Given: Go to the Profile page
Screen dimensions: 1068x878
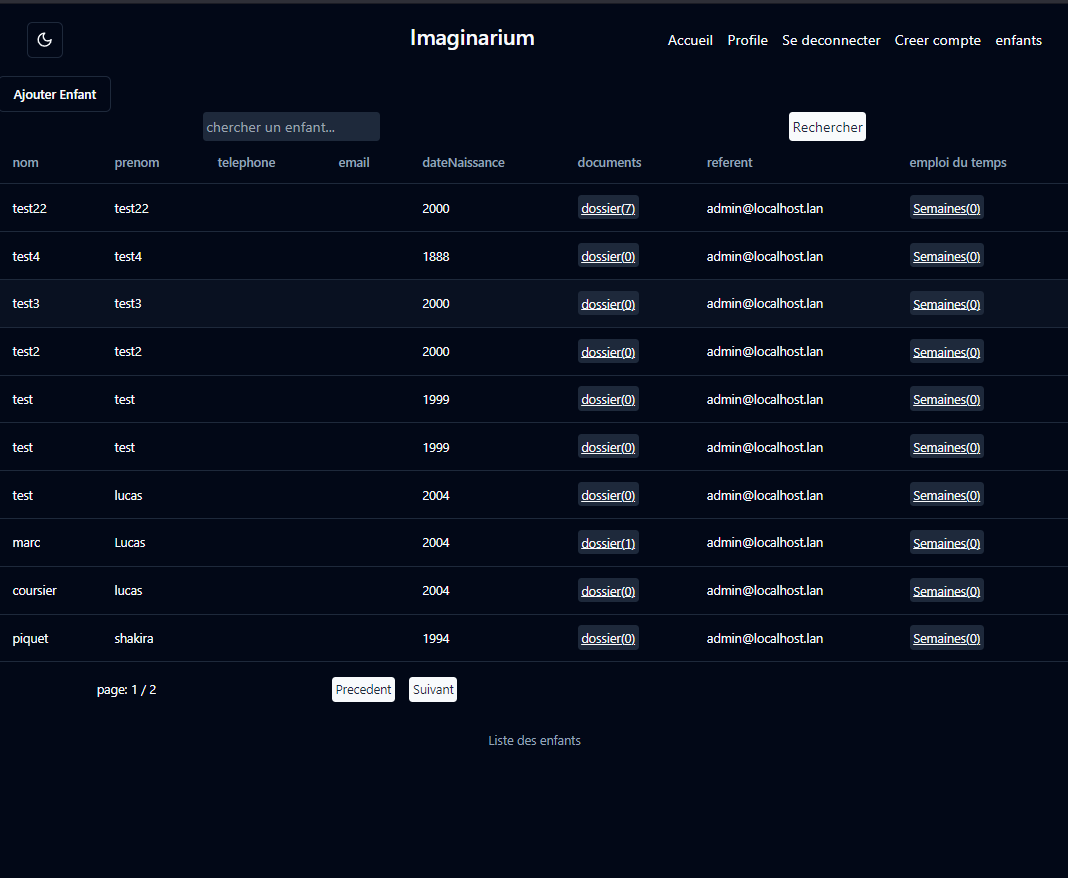Looking at the screenshot, I should click(x=747, y=41).
